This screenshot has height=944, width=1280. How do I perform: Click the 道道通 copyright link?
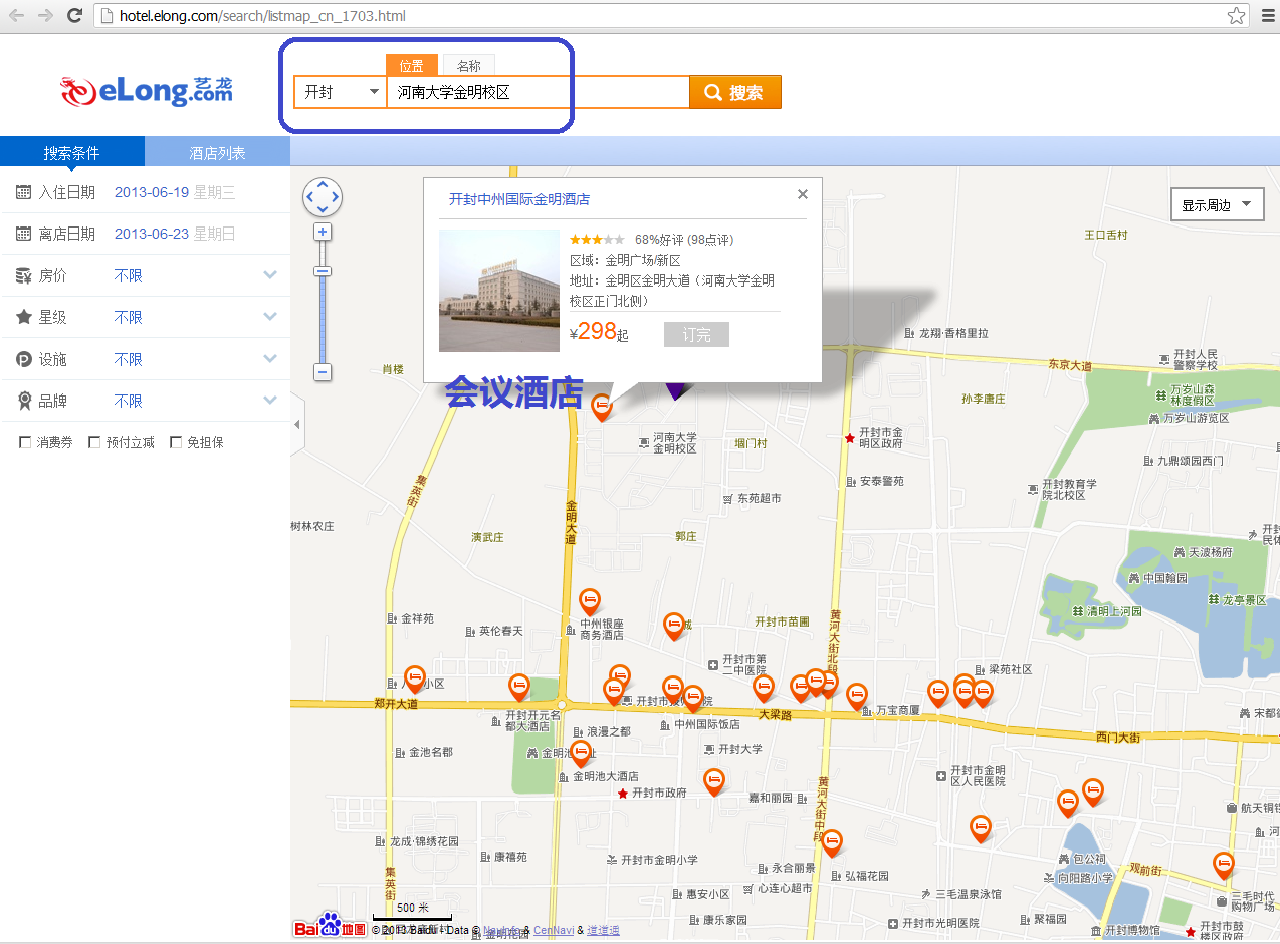click(603, 930)
